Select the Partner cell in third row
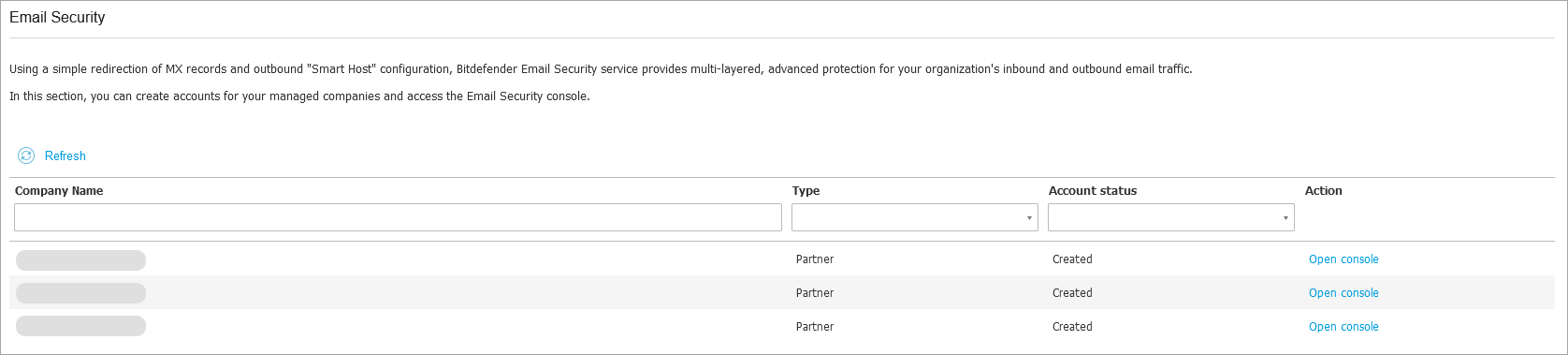Viewport: 1568px width, 355px height. [x=815, y=327]
